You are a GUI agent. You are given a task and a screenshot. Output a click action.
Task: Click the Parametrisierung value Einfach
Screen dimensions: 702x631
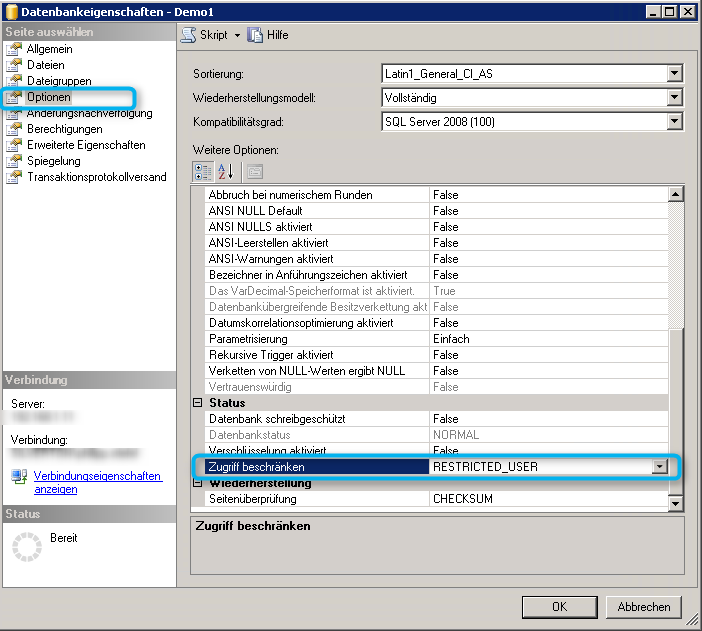[x=451, y=339]
